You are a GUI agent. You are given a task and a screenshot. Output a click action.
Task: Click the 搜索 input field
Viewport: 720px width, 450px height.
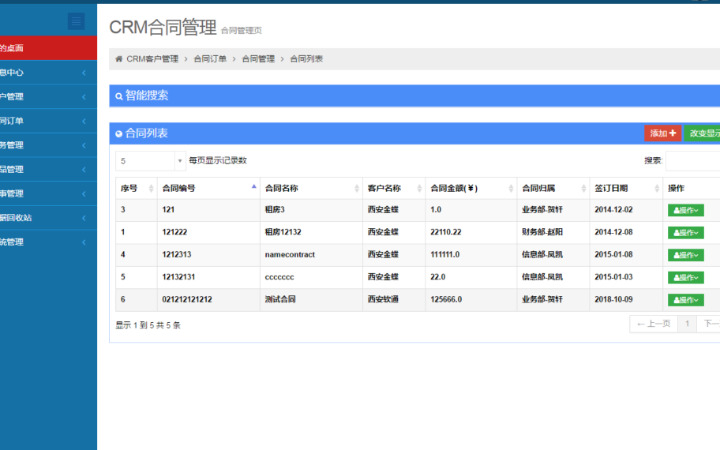693,161
